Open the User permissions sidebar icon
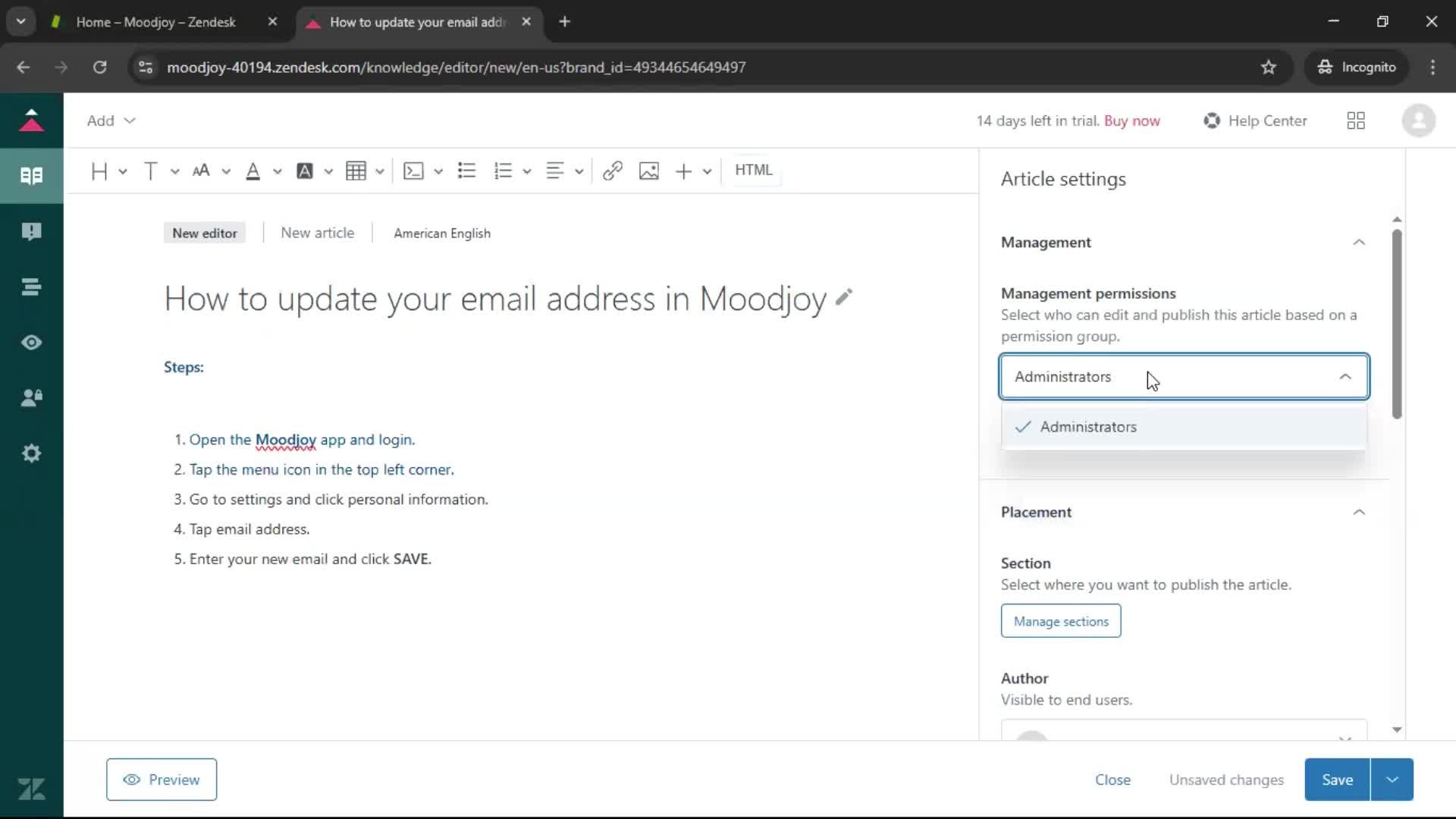The image size is (1456, 819). (31, 397)
